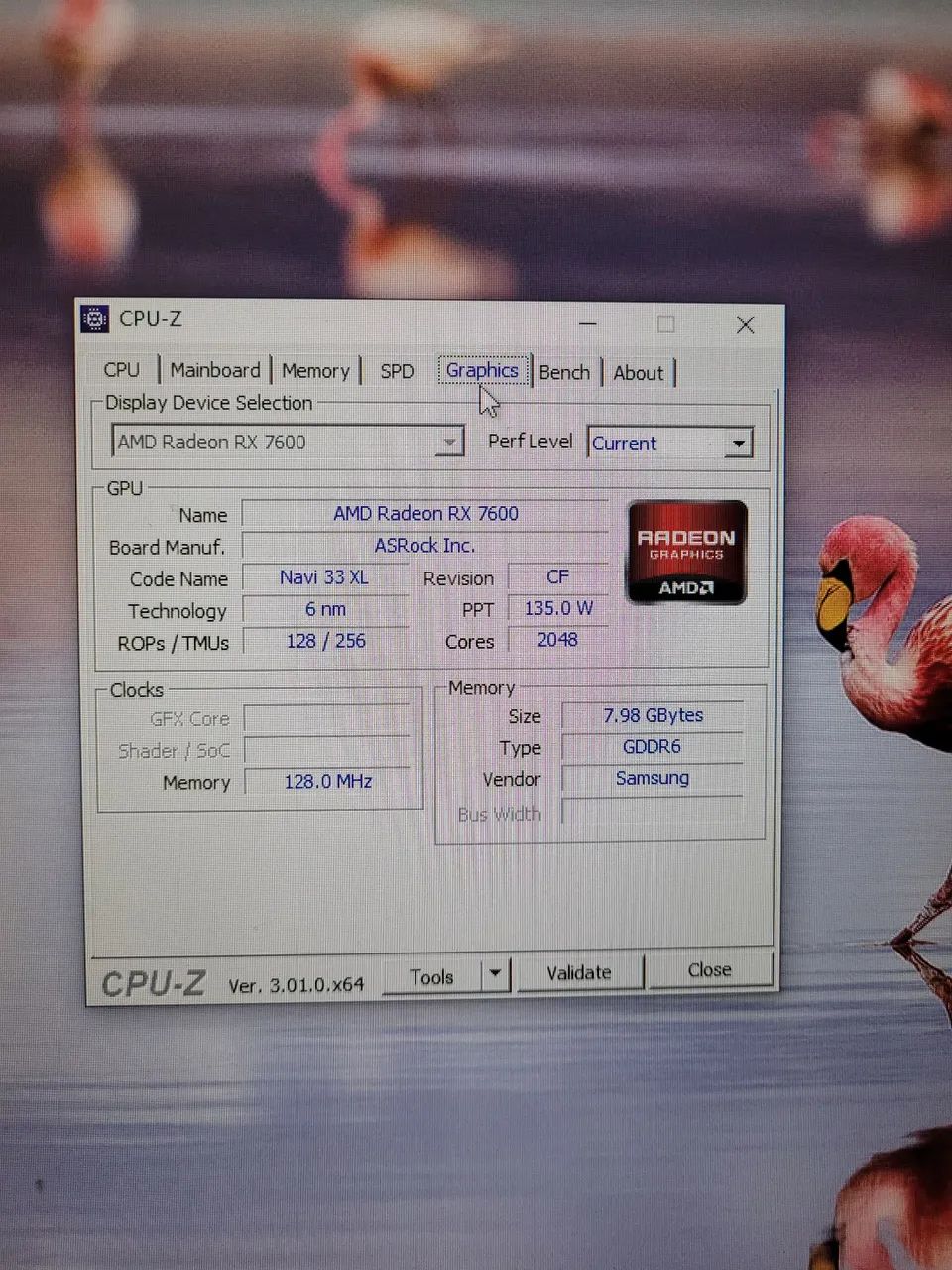Click the 135.0 W PPT value
Screen dimensions: 952x1270
click(558, 608)
